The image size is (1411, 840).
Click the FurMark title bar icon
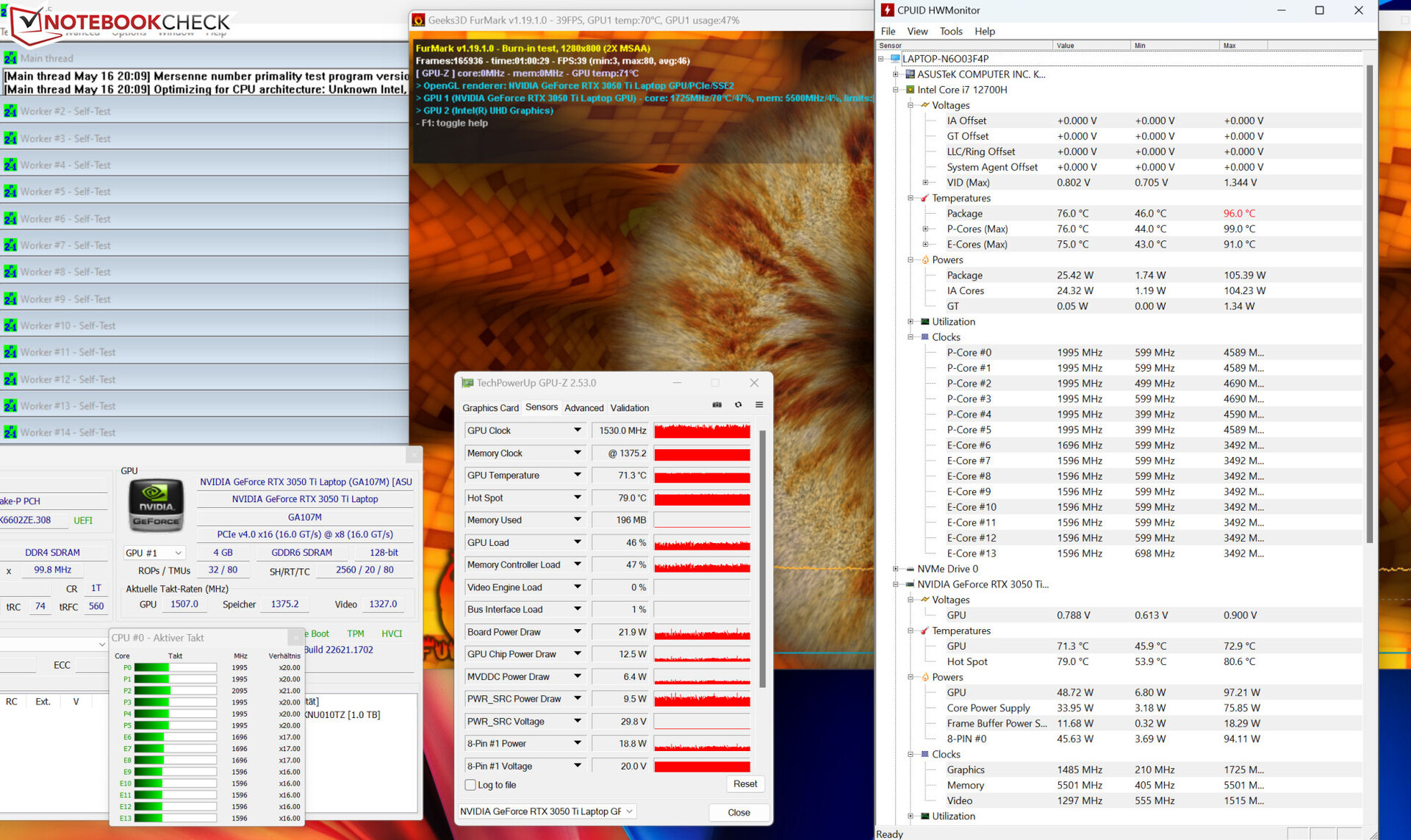point(418,20)
